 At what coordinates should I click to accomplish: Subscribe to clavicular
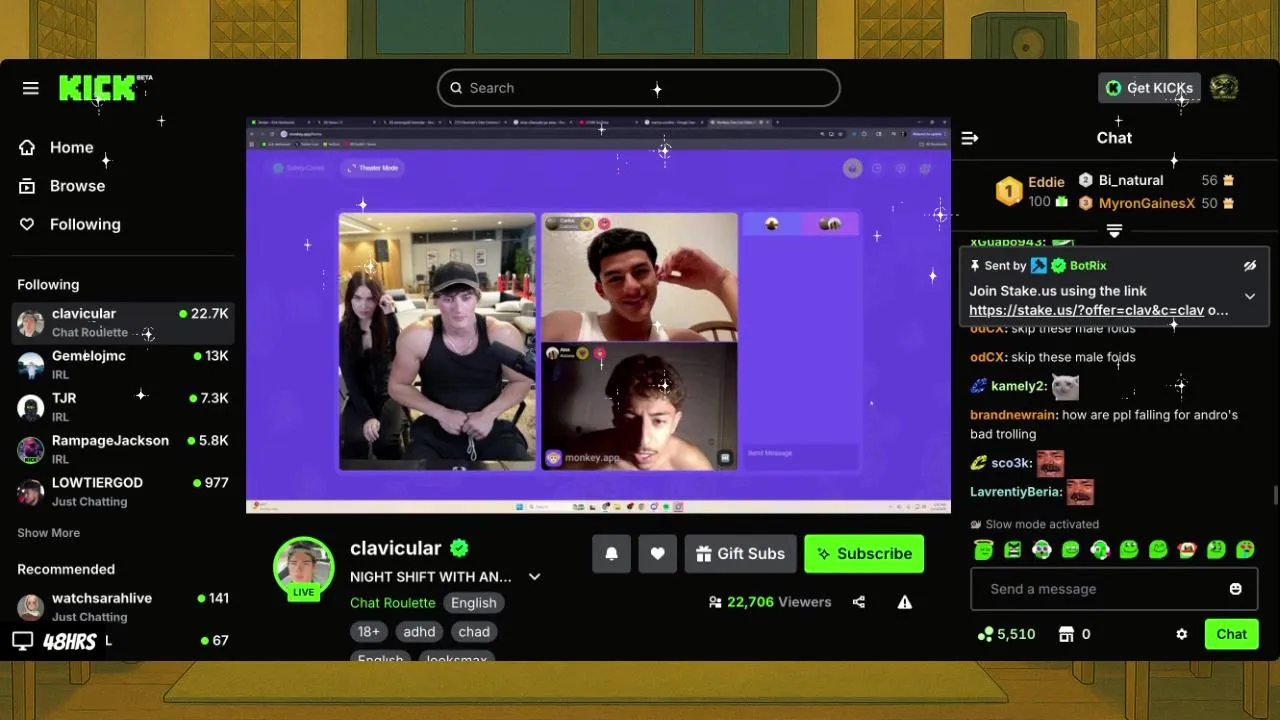coord(864,553)
